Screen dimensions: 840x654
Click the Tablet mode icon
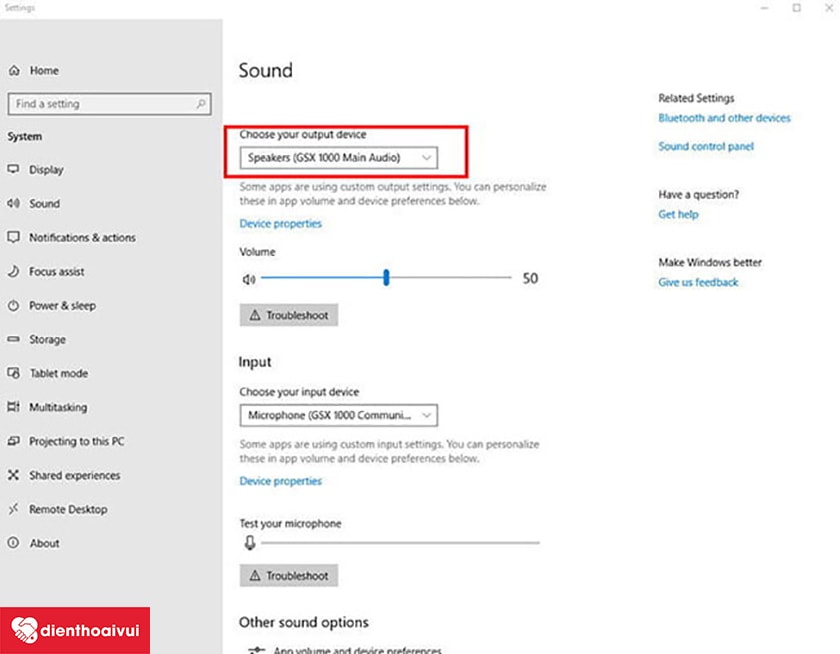(x=14, y=374)
